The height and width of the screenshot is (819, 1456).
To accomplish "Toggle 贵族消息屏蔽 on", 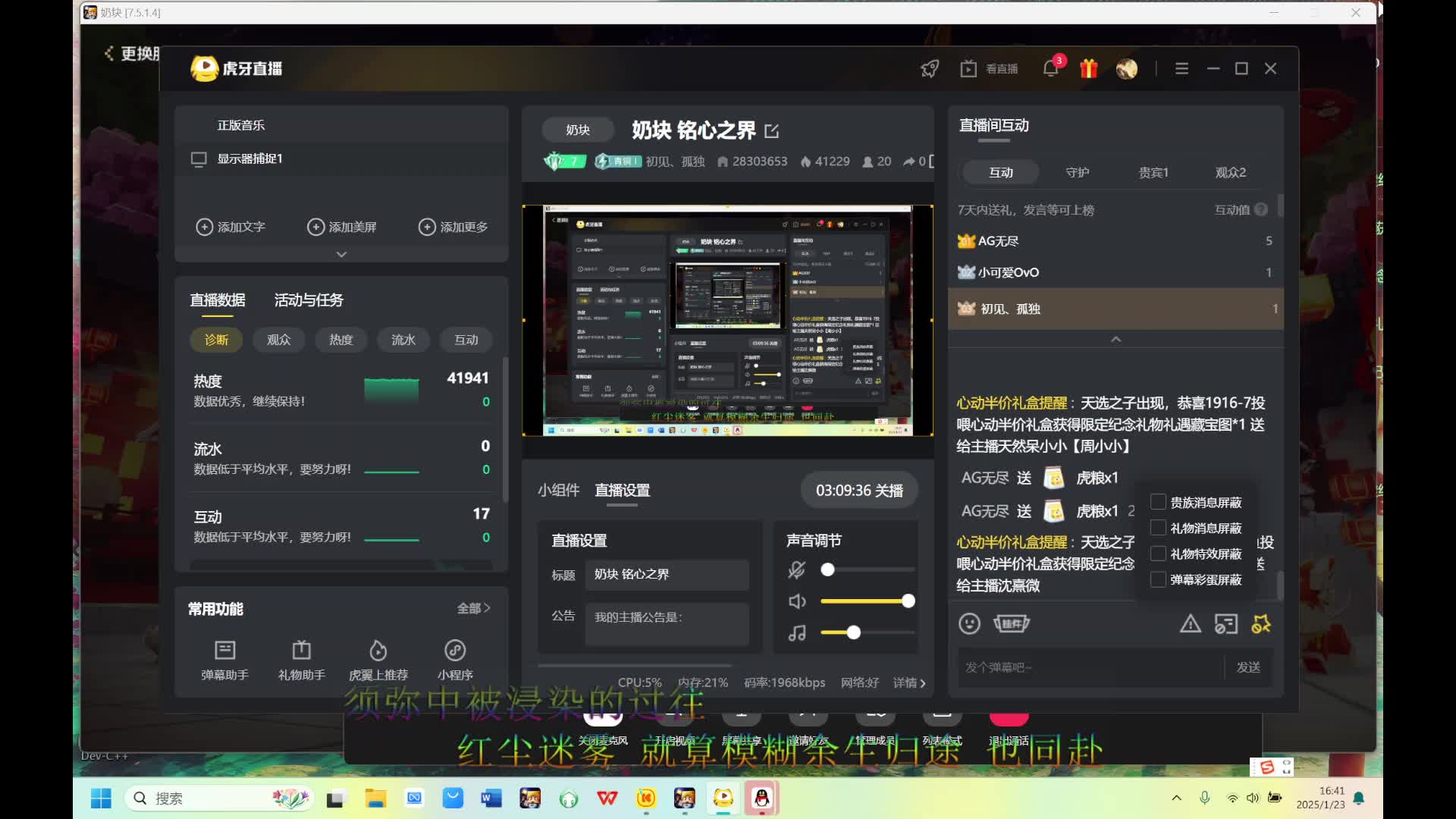I will coord(1158,501).
